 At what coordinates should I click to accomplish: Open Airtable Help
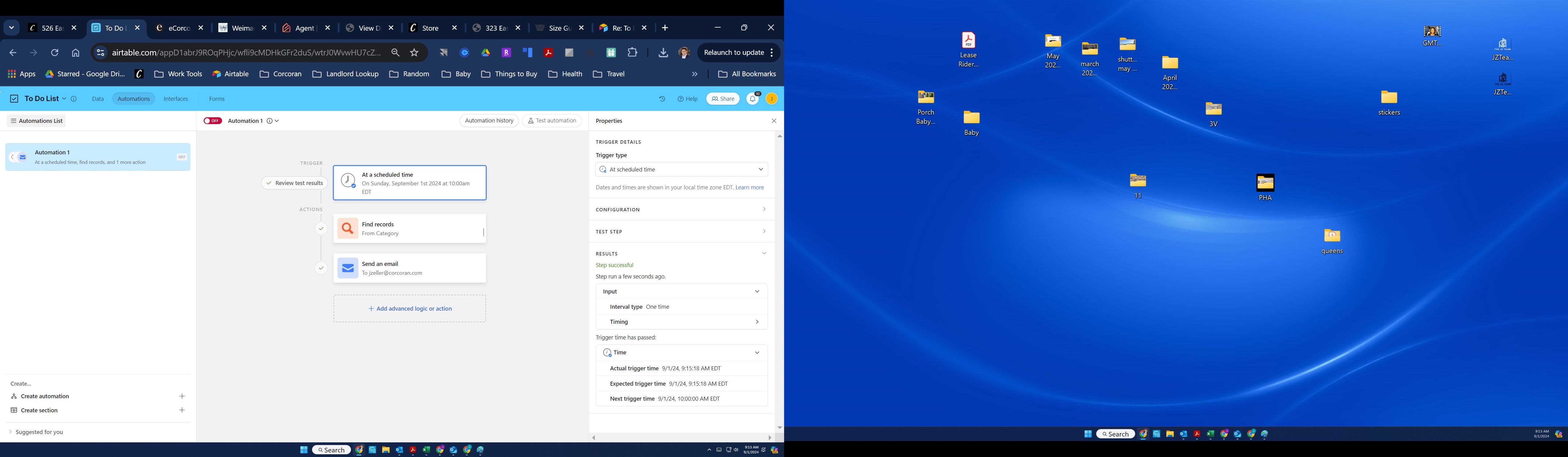pyautogui.click(x=687, y=99)
